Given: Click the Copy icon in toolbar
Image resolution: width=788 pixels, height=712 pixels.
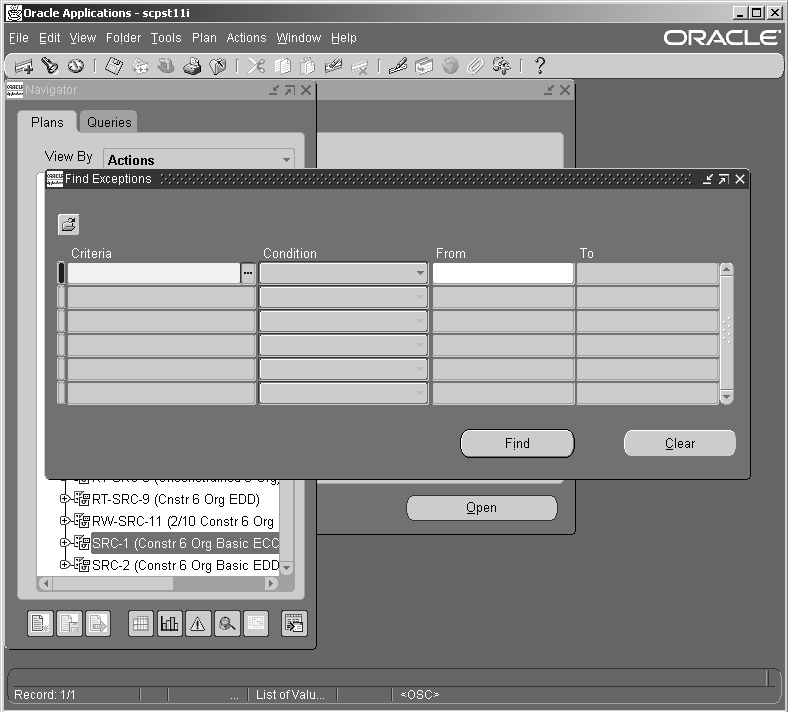Looking at the screenshot, I should click(x=282, y=66).
